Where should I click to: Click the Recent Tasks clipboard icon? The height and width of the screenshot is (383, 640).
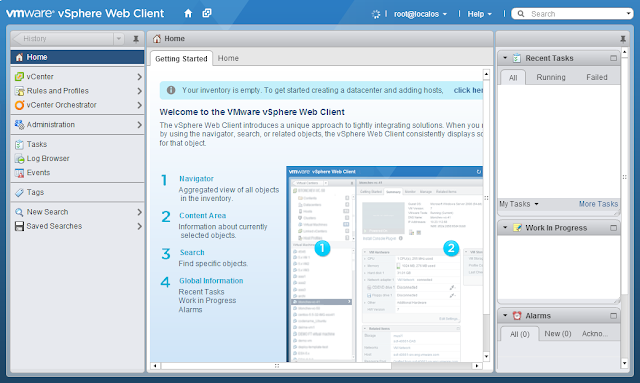point(517,58)
